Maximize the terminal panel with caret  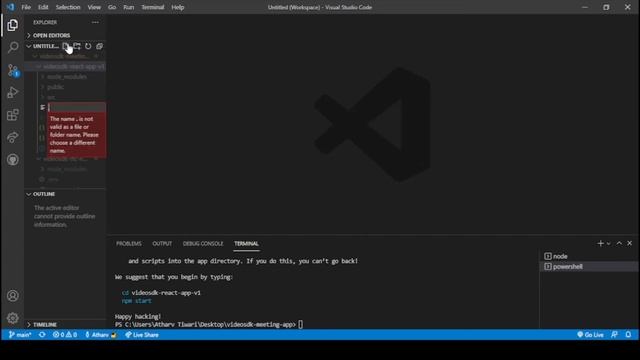click(619, 243)
